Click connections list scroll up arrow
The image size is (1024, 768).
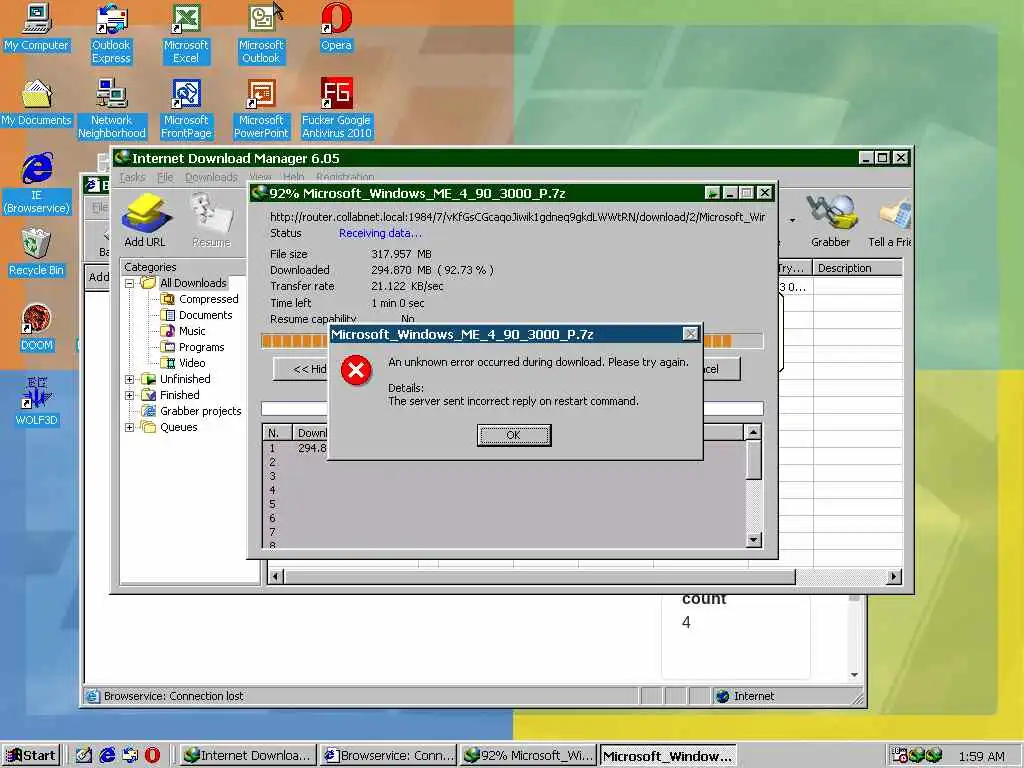(753, 432)
